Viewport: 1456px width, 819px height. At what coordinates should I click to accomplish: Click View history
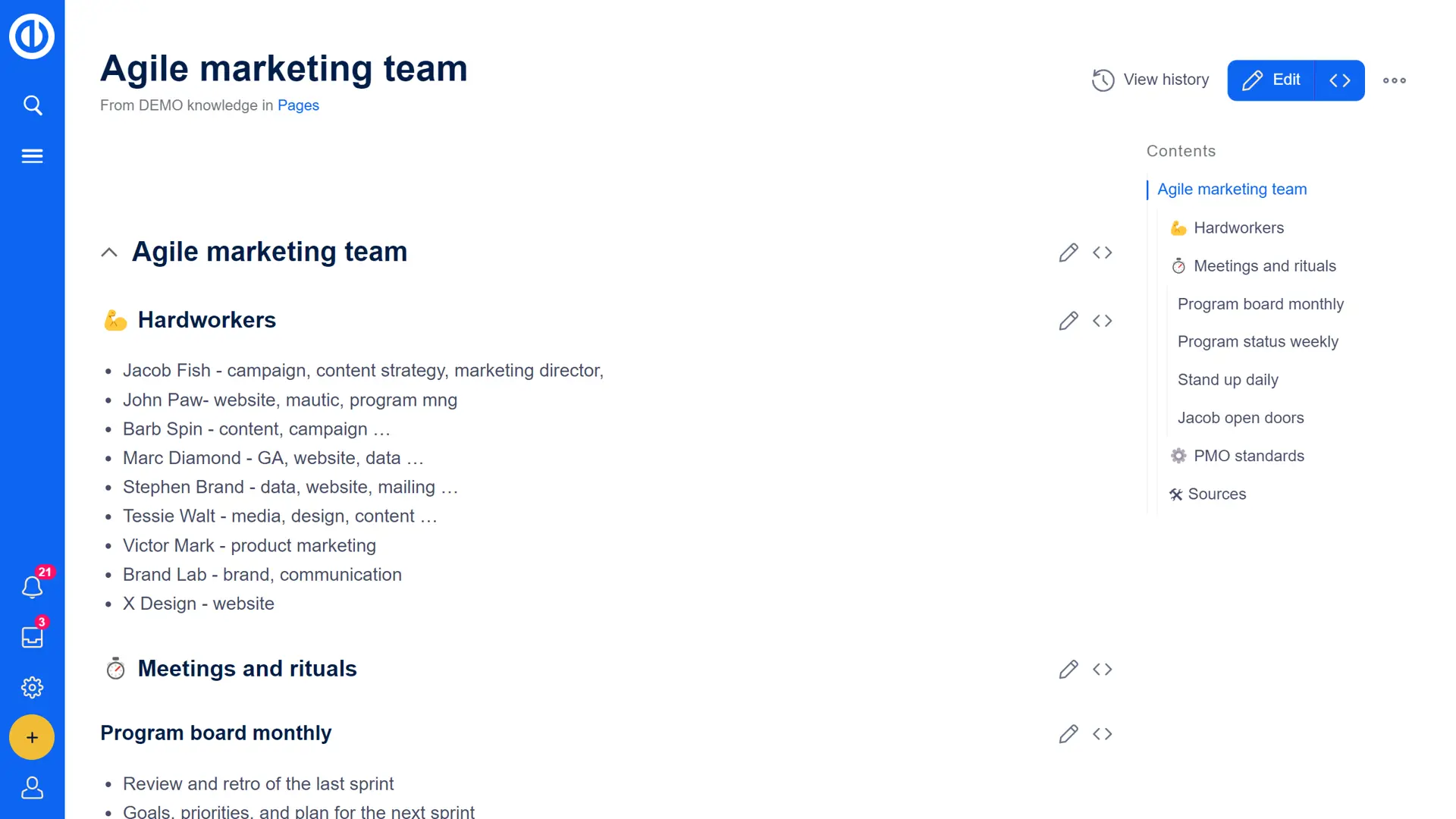click(1150, 80)
